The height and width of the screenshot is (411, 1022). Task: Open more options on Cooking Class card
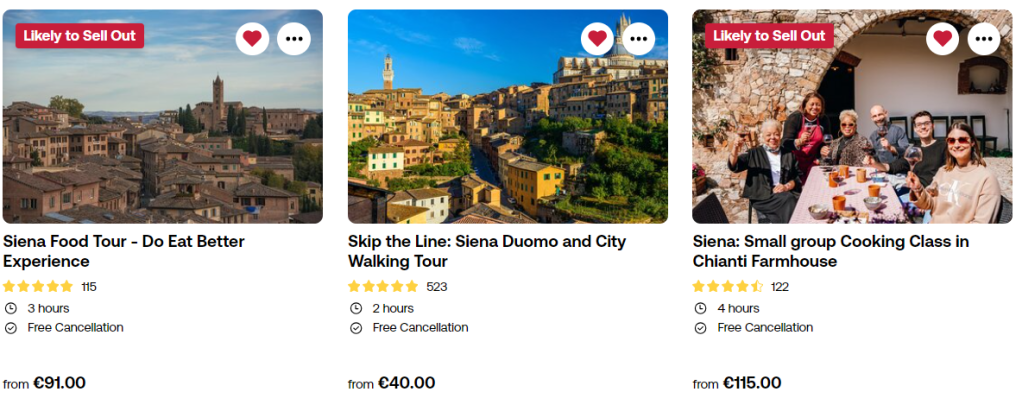pos(984,39)
